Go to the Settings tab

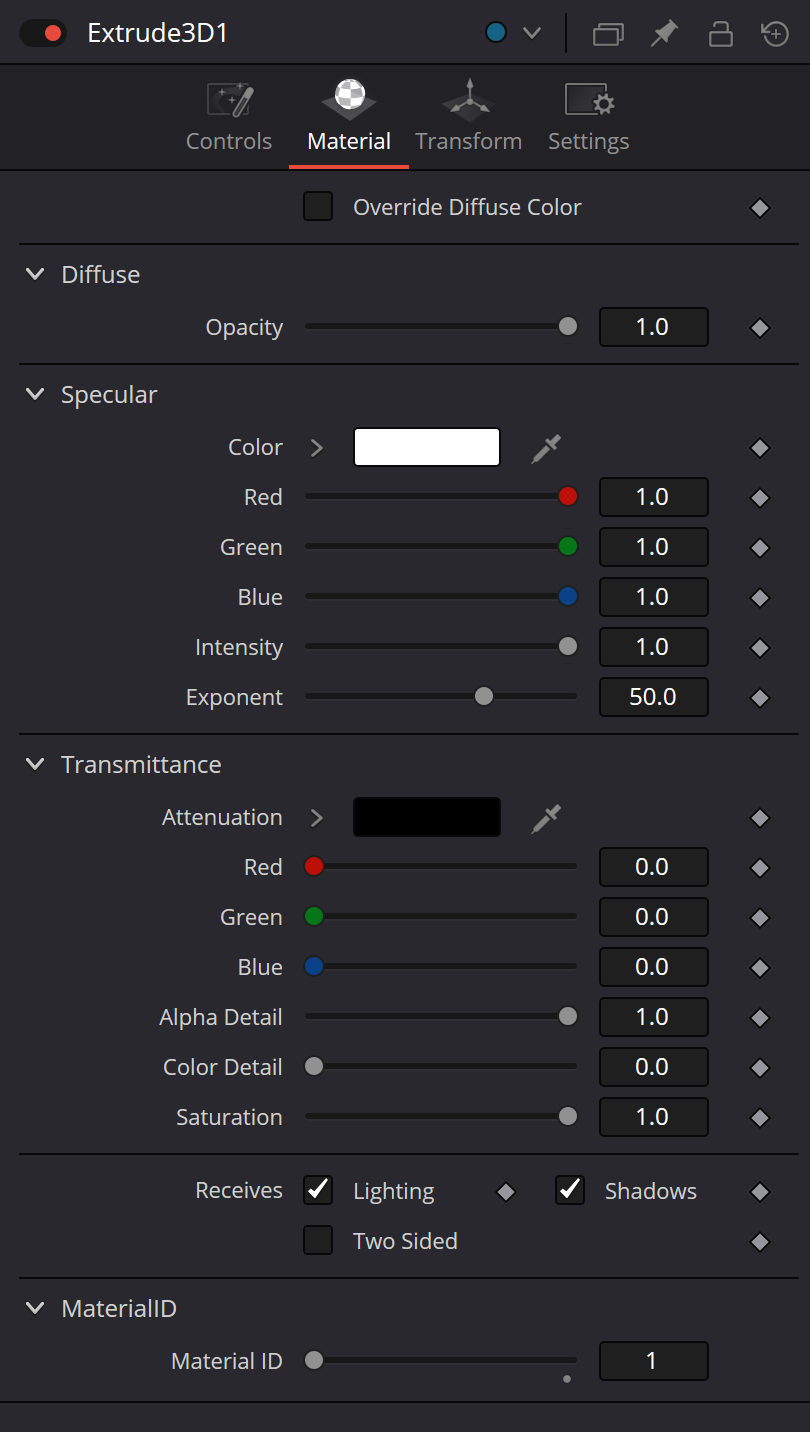pos(589,118)
